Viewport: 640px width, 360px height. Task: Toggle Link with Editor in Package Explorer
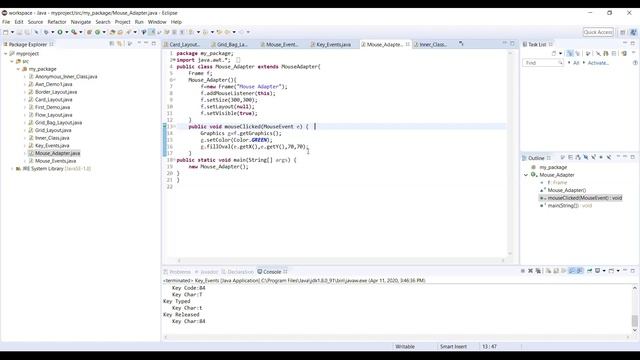tap(120, 43)
